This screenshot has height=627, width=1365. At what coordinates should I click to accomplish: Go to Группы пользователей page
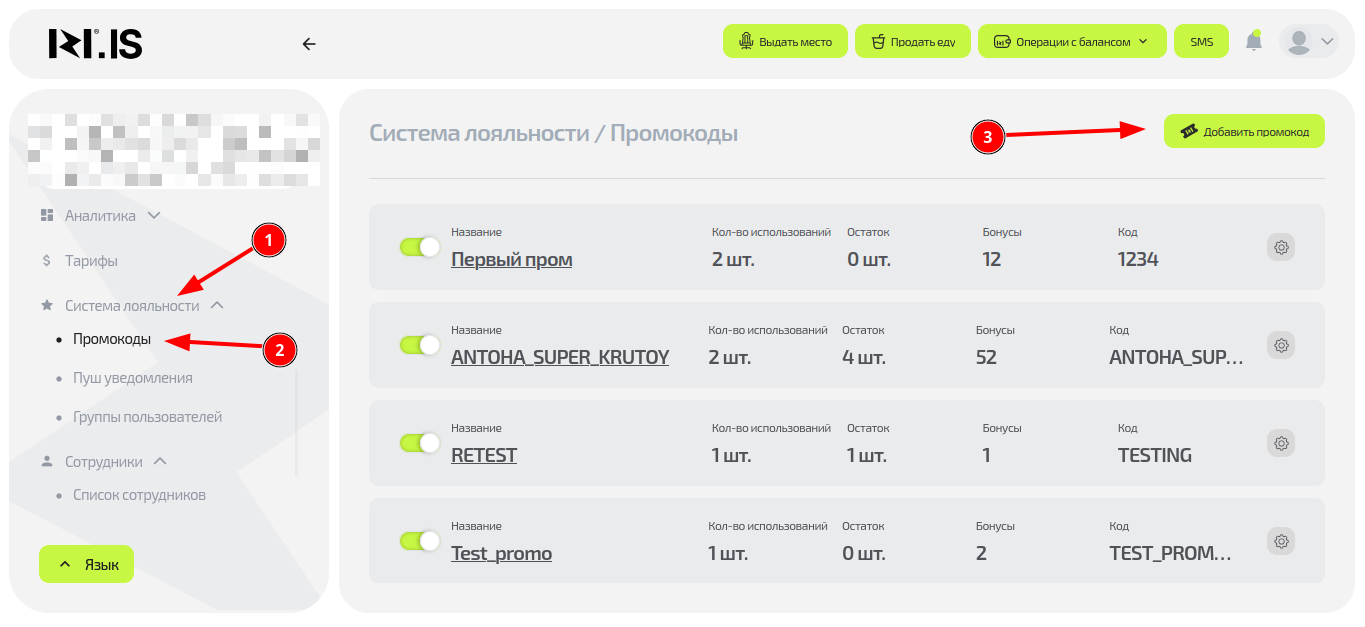point(147,417)
